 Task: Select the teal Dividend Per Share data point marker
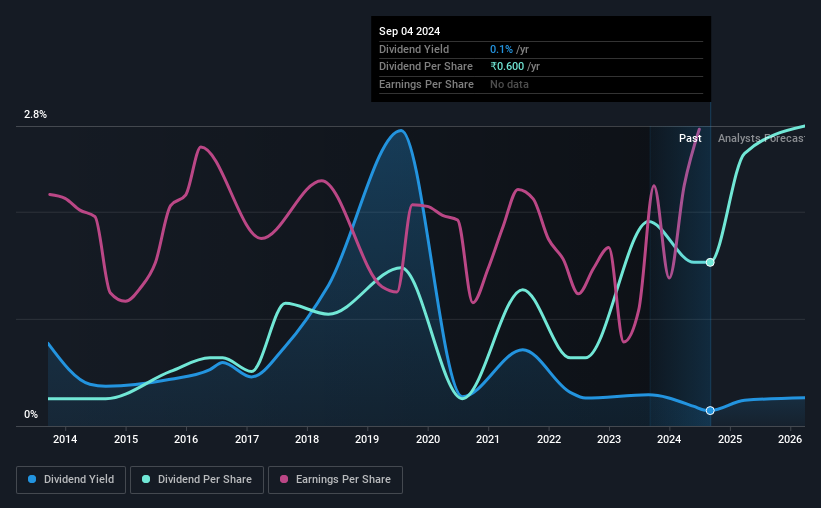click(x=710, y=262)
